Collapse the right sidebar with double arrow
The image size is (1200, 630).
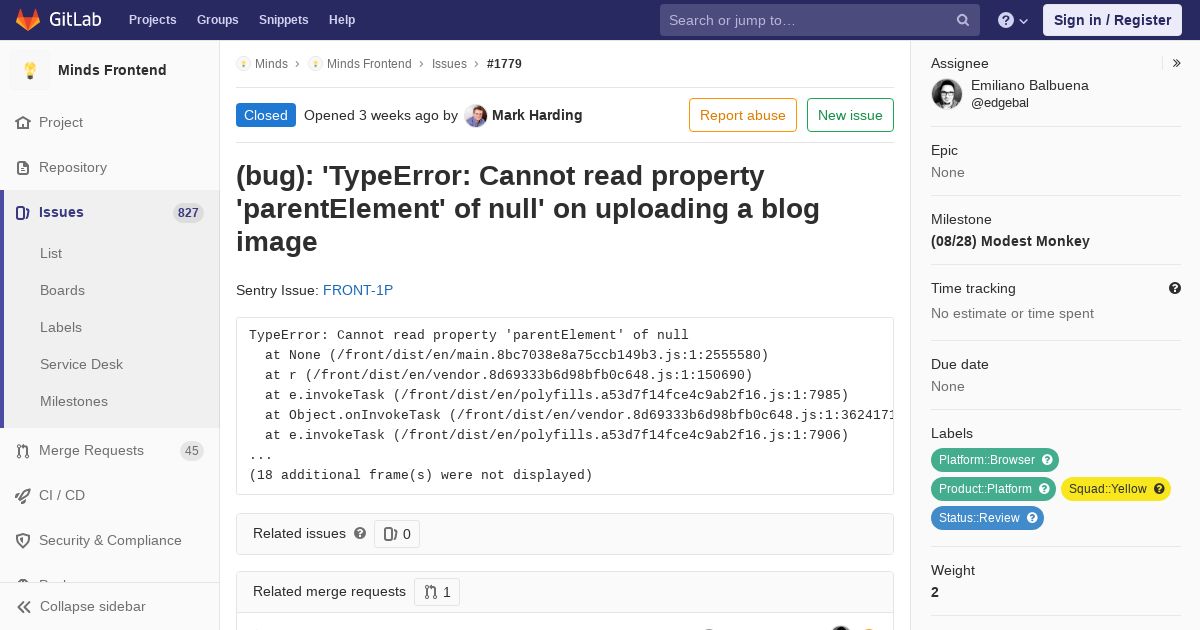[x=1177, y=63]
